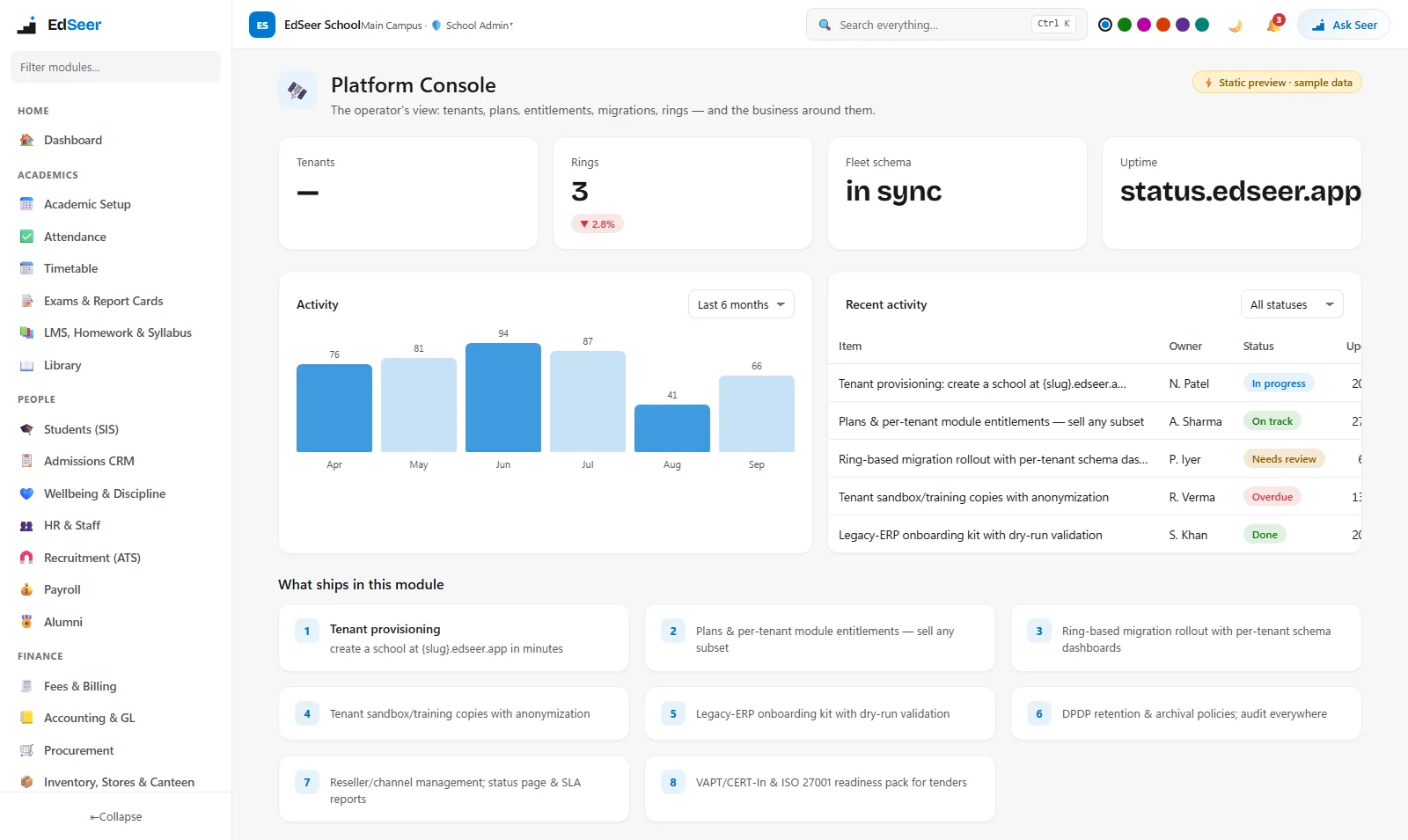1408x840 pixels.
Task: Select the teal theme color swatch
Action: click(x=1202, y=25)
